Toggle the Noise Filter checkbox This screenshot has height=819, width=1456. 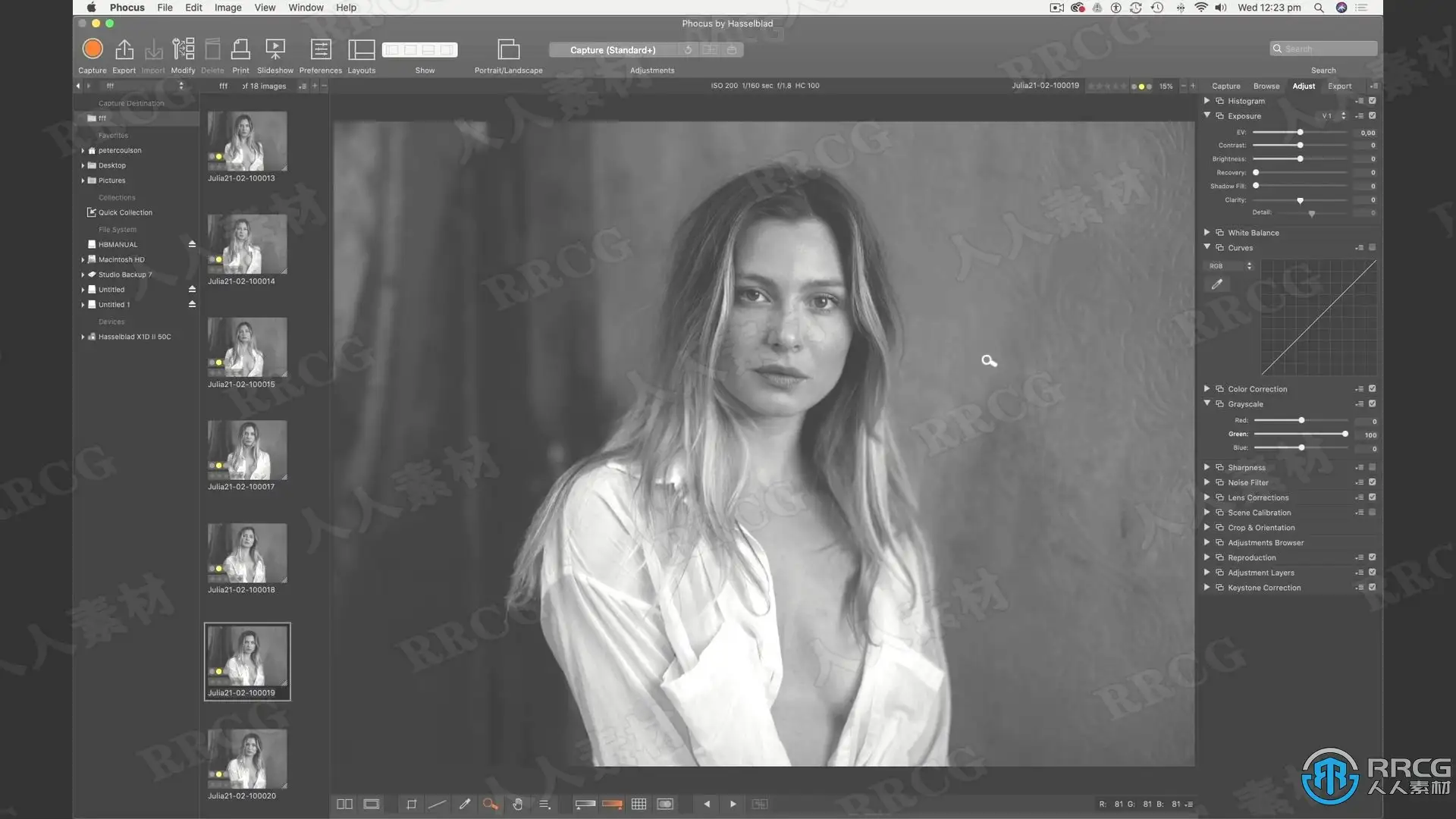point(1372,482)
